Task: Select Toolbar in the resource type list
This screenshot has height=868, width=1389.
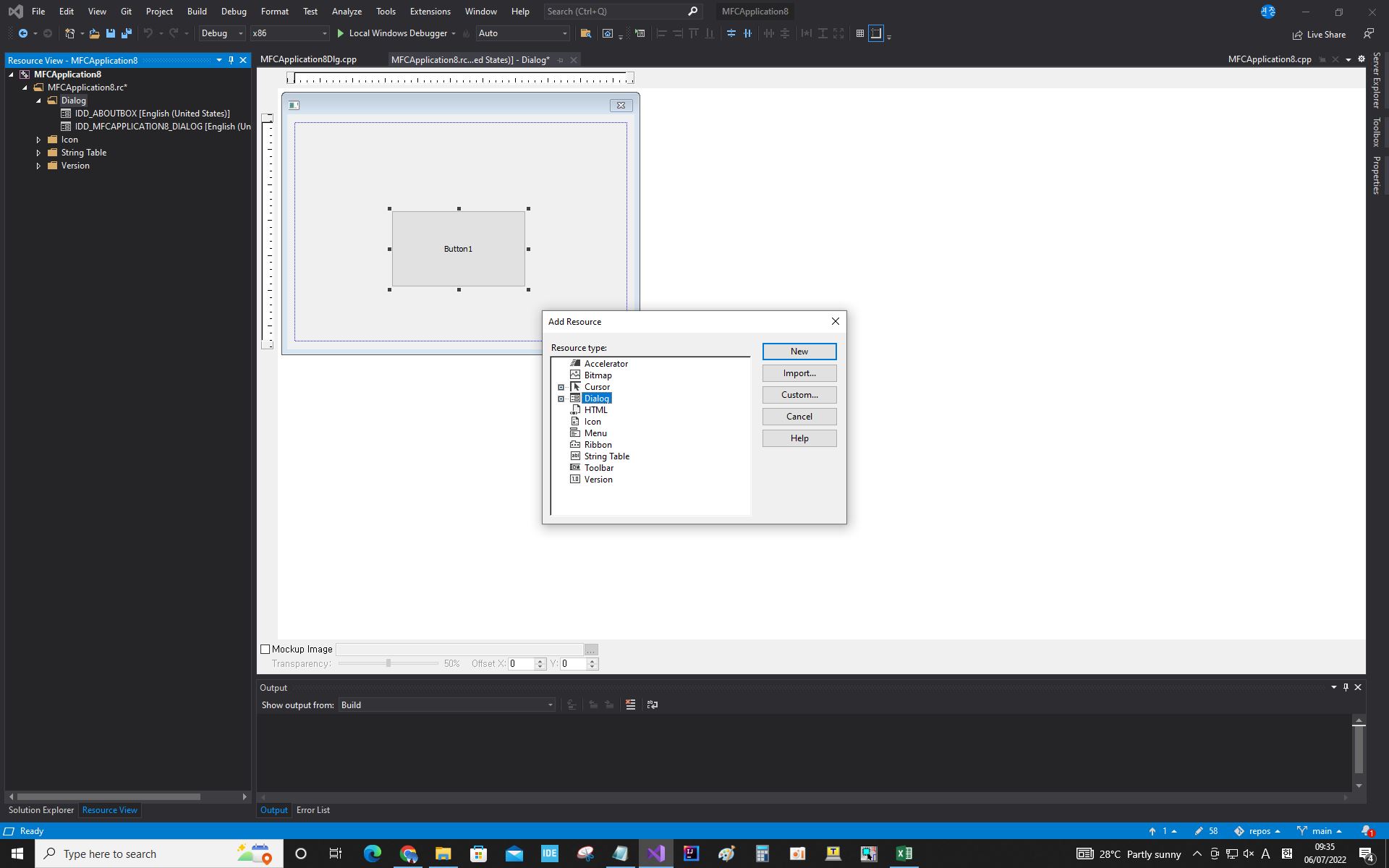Action: point(598,468)
